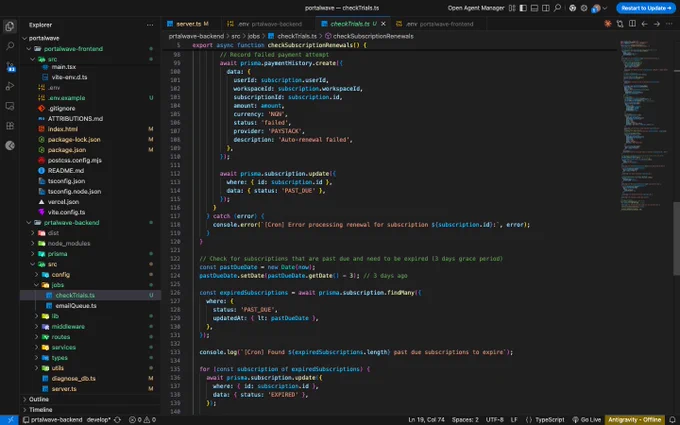Click the open changes icon in editor toolbar
Screen dimensions: 680x425
pyautogui.click(x=620, y=24)
